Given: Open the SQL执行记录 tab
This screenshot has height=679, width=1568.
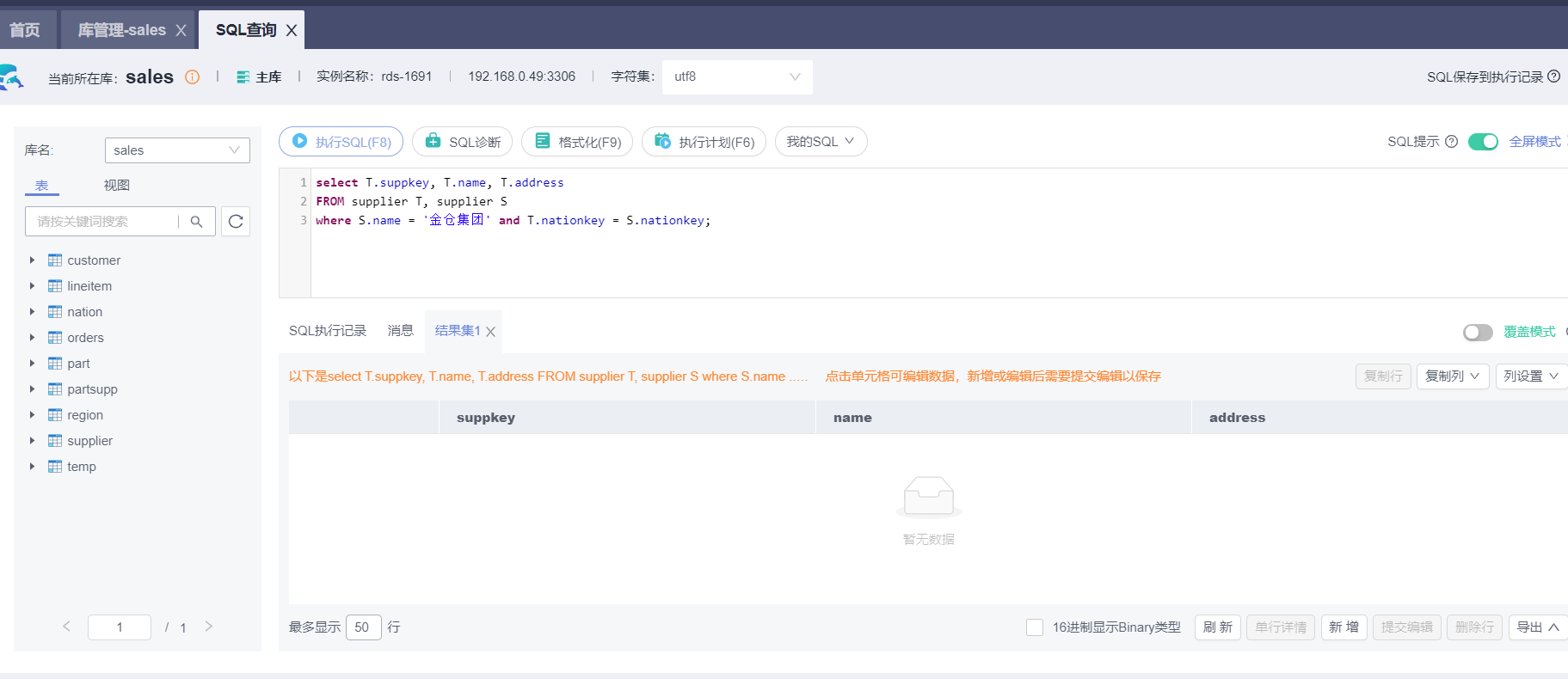Looking at the screenshot, I should pos(328,331).
